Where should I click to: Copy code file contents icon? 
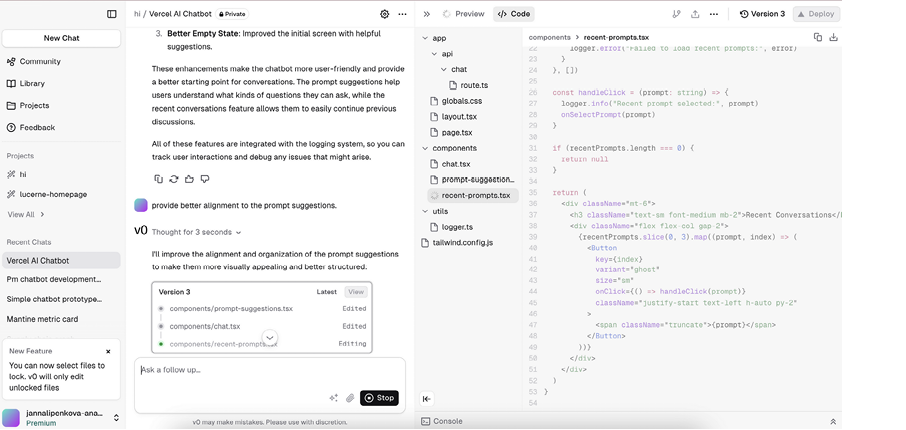(x=818, y=37)
